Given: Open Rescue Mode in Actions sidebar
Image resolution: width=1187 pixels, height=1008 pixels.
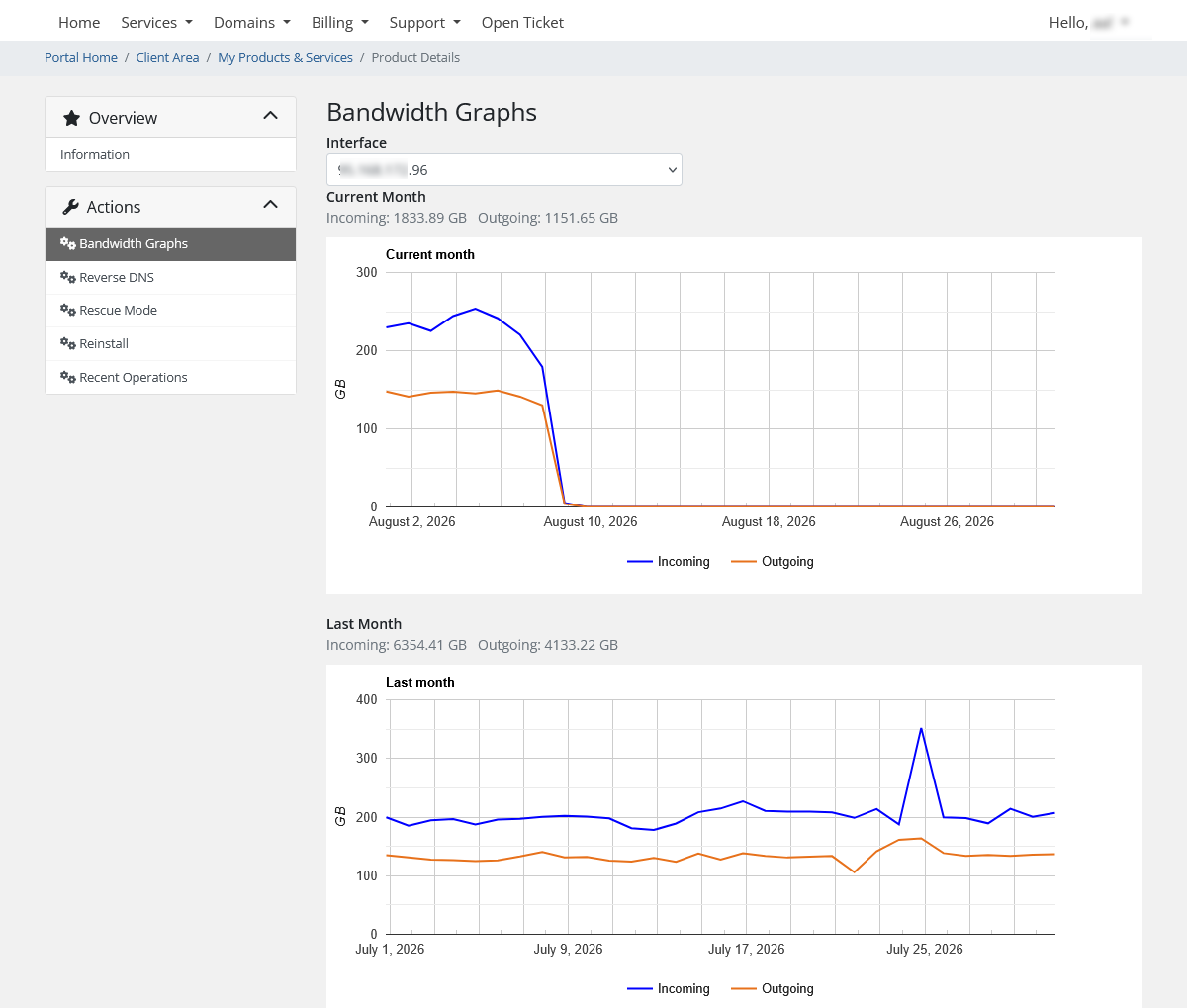Looking at the screenshot, I should pos(170,311).
